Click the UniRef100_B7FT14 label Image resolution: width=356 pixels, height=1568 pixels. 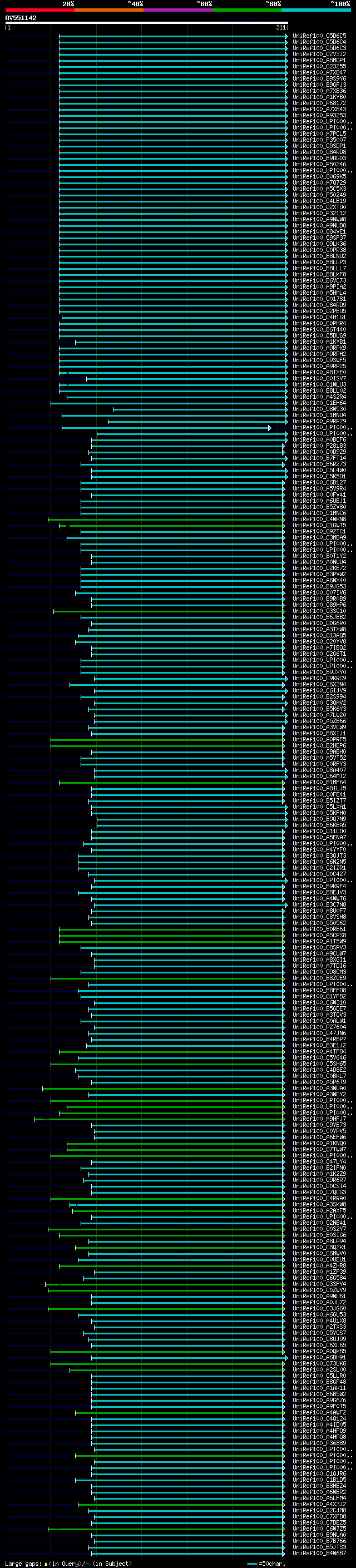319,458
